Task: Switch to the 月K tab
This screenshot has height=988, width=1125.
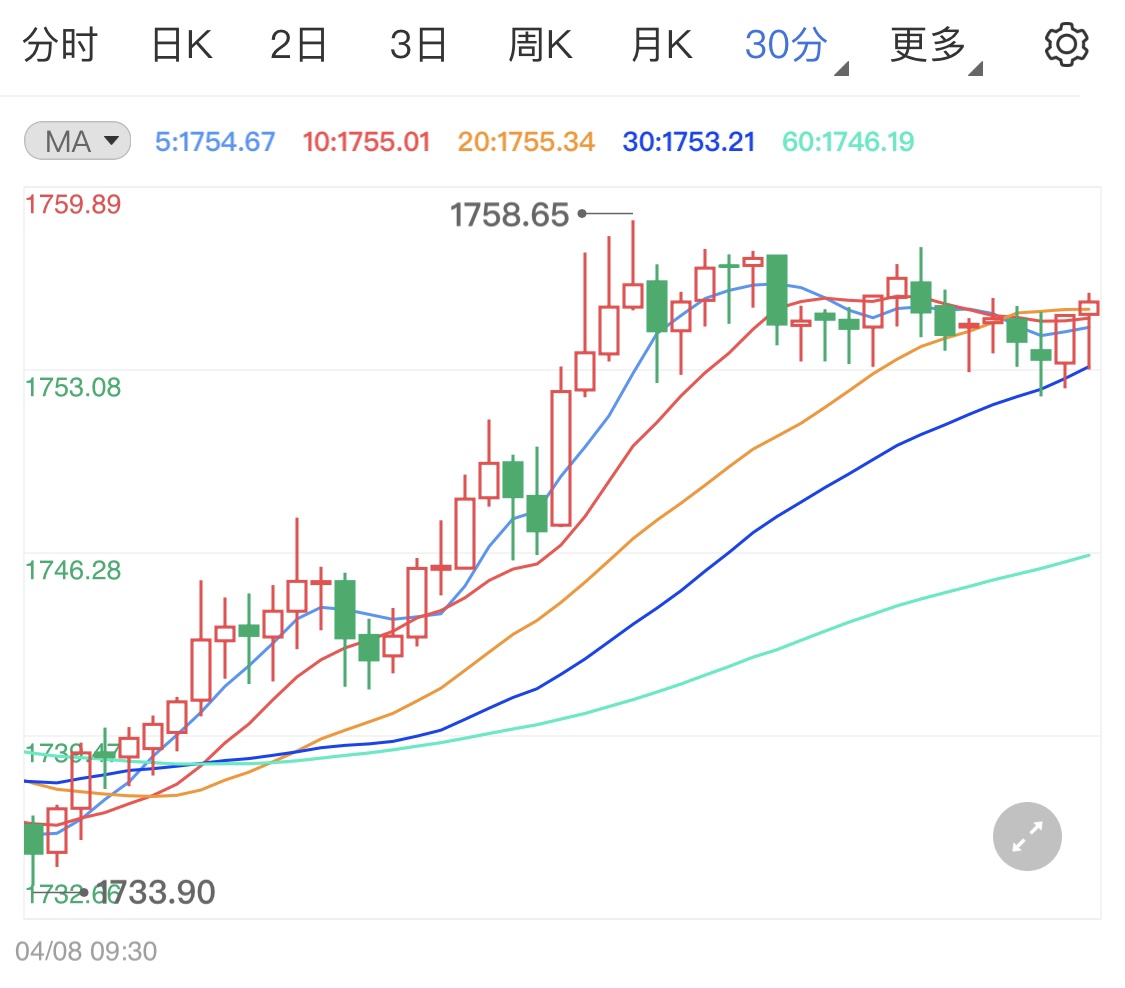Action: pos(662,45)
